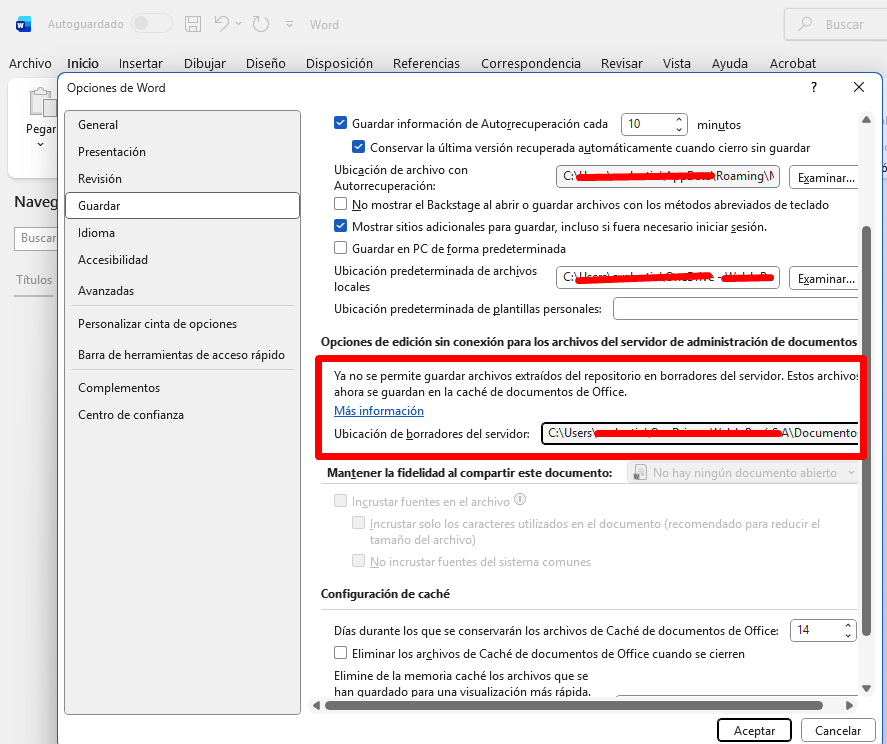Click the horizontal scrollbar right arrow
887x744 pixels.
849,705
